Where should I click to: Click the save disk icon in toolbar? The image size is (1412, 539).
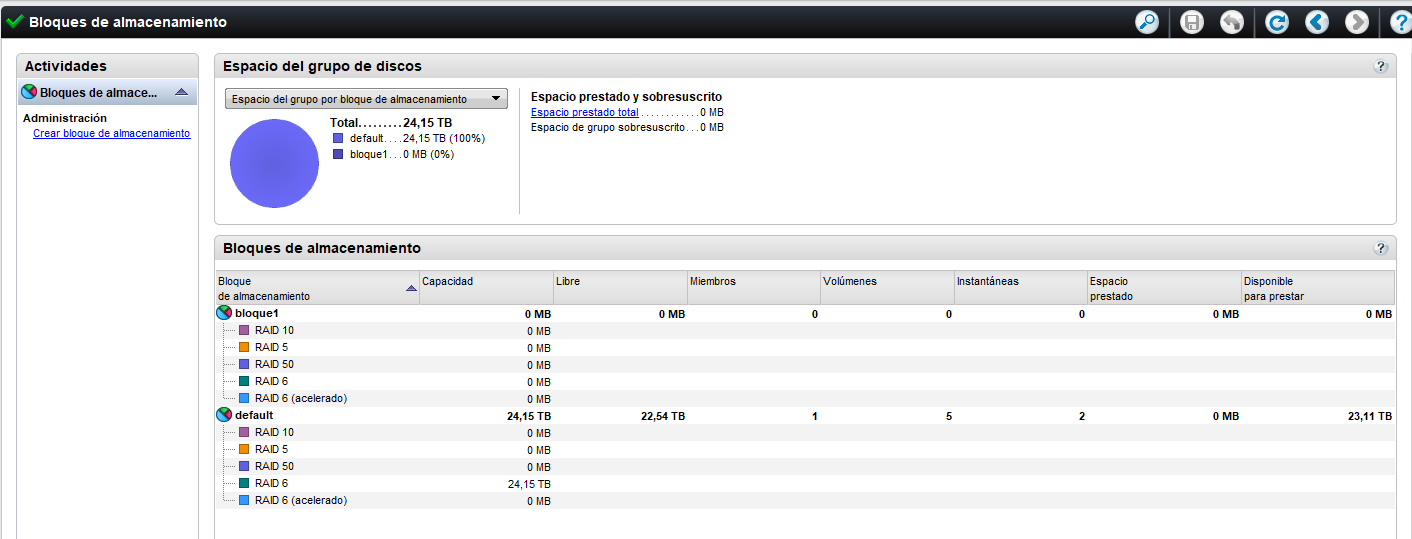point(1192,22)
